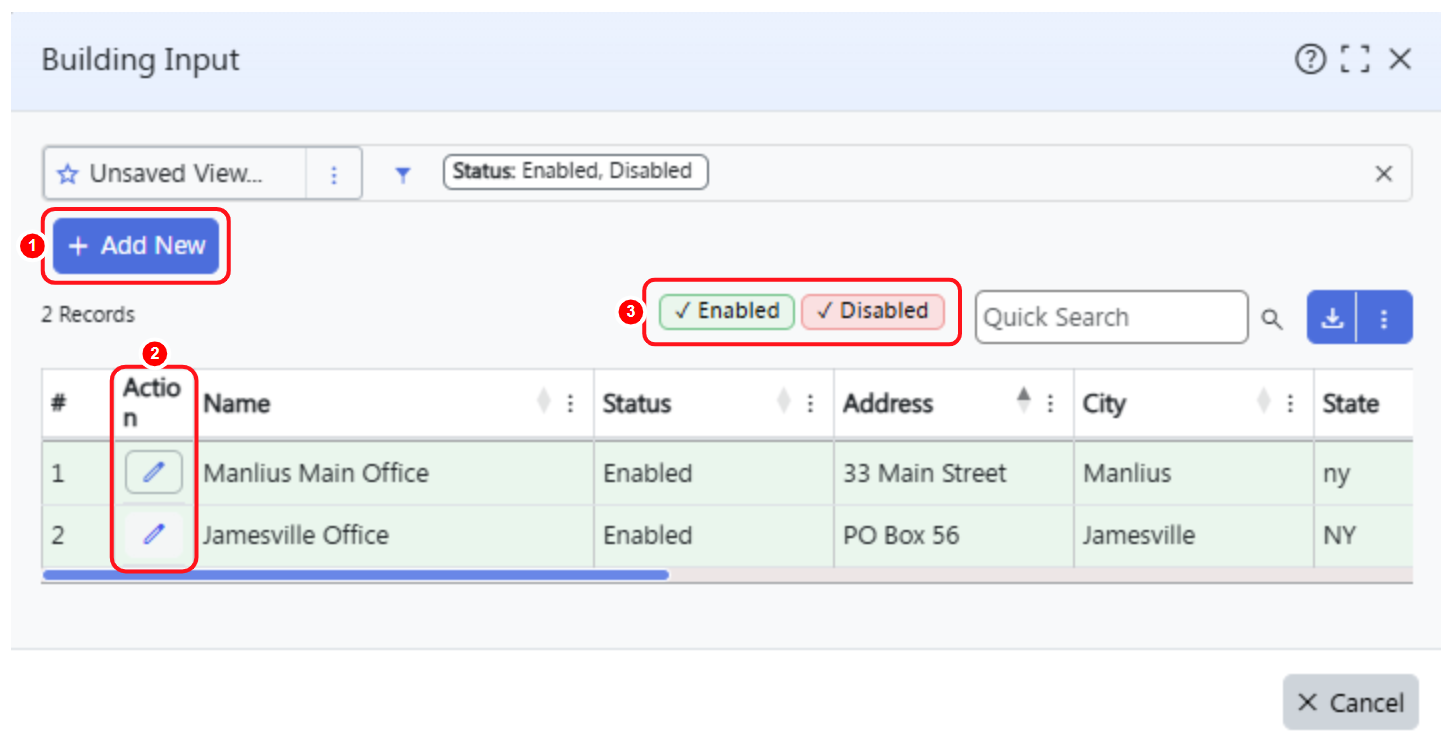Click the download export icon
Image resolution: width=1455 pixels, height=744 pixels.
pyautogui.click(x=1332, y=318)
